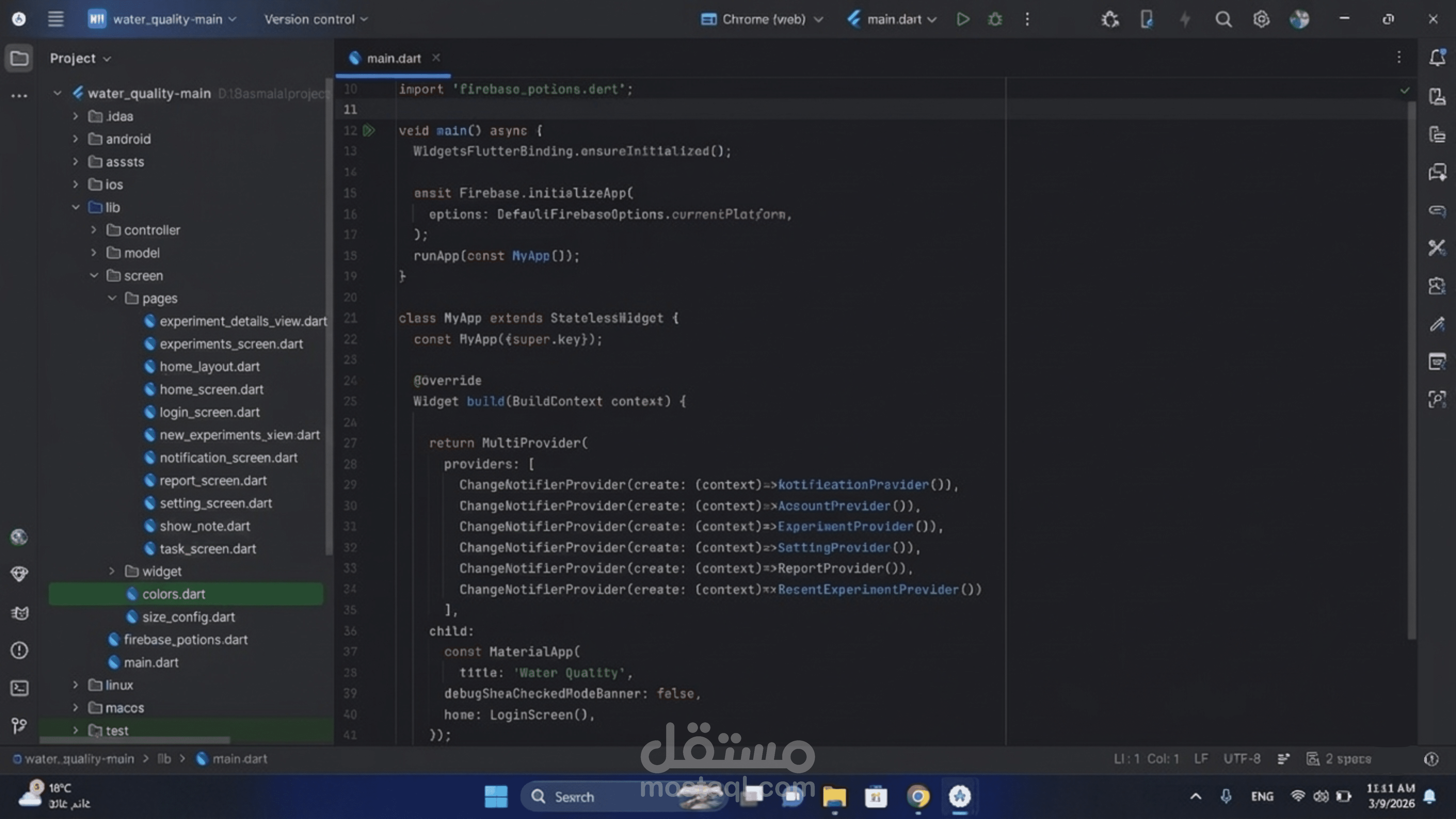Open the Git branches tool icon
Viewport: 1456px width, 819px height.
[19, 725]
